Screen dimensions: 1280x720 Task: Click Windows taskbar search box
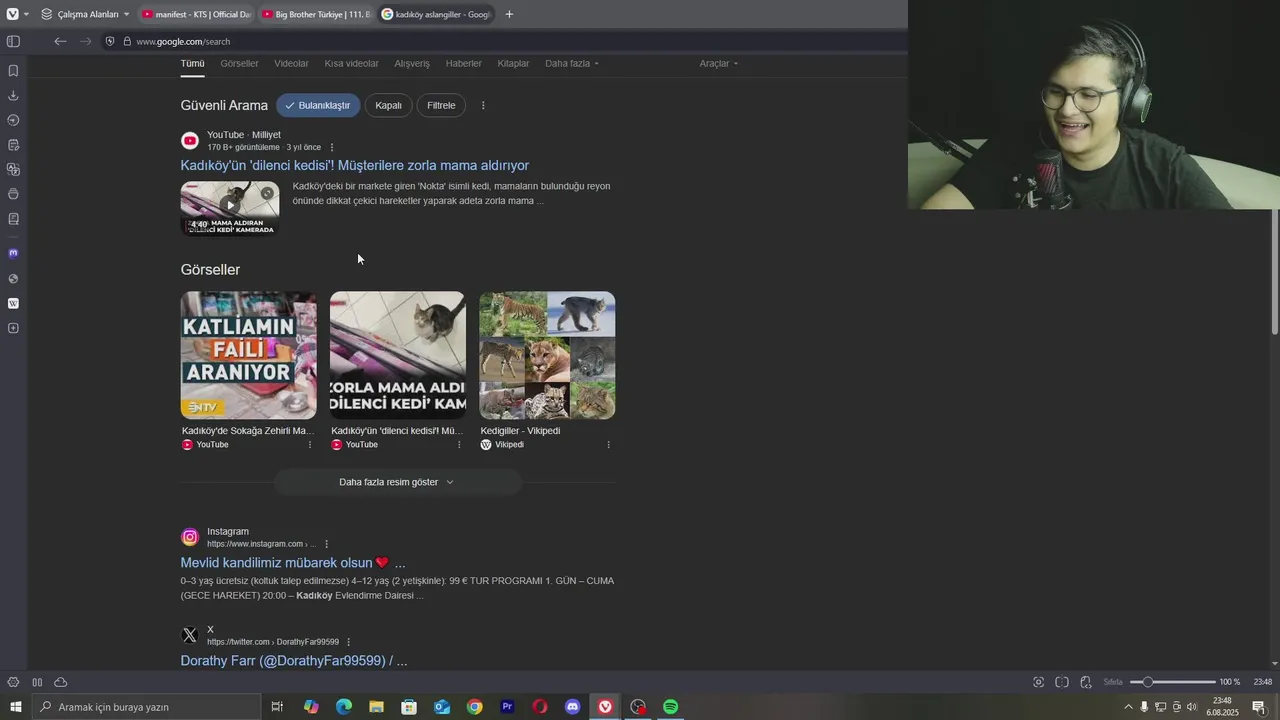[x=145, y=707]
